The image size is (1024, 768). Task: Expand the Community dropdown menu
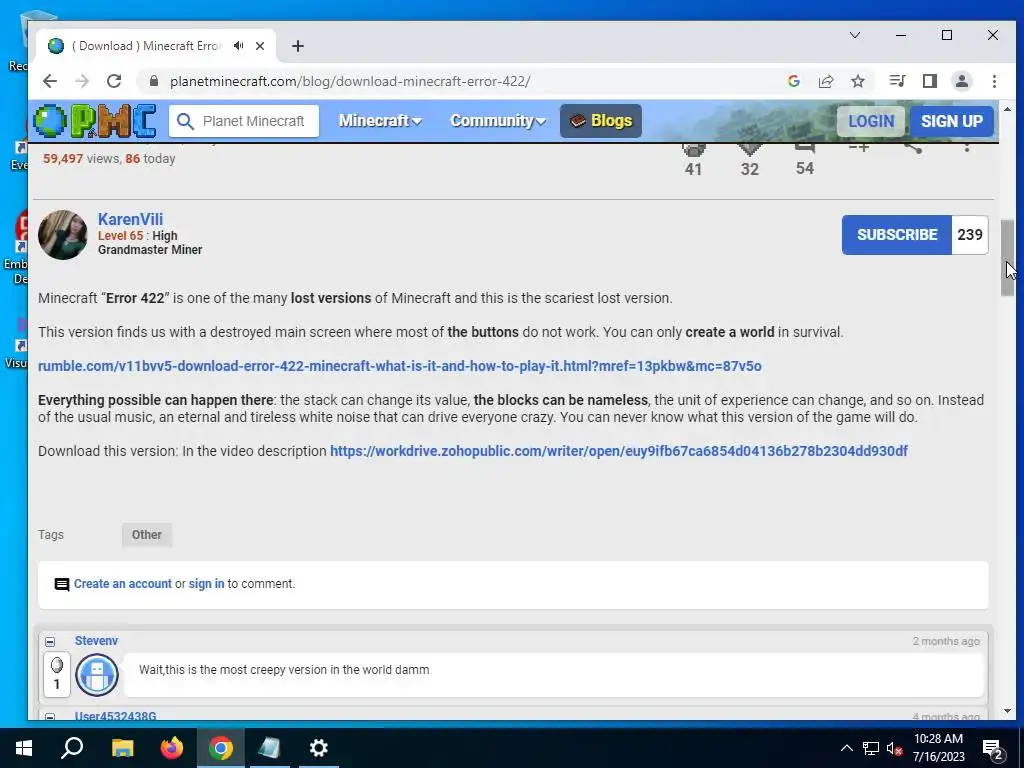point(498,121)
